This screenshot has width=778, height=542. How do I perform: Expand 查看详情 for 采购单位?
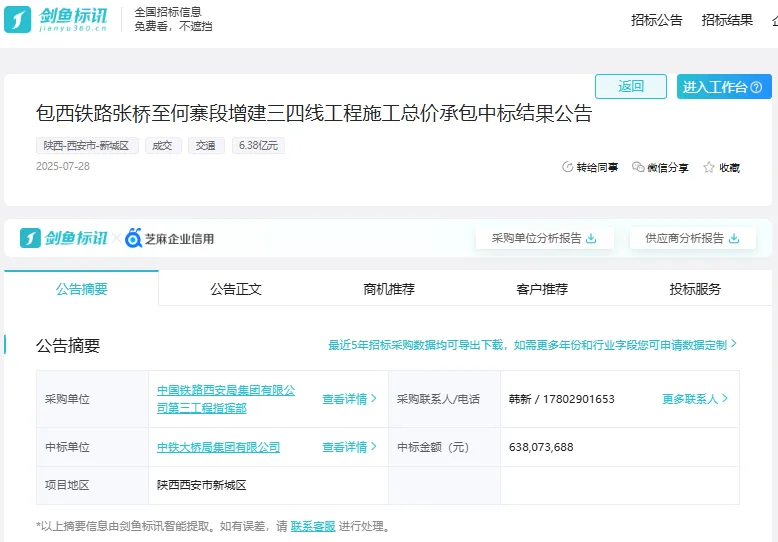click(349, 399)
